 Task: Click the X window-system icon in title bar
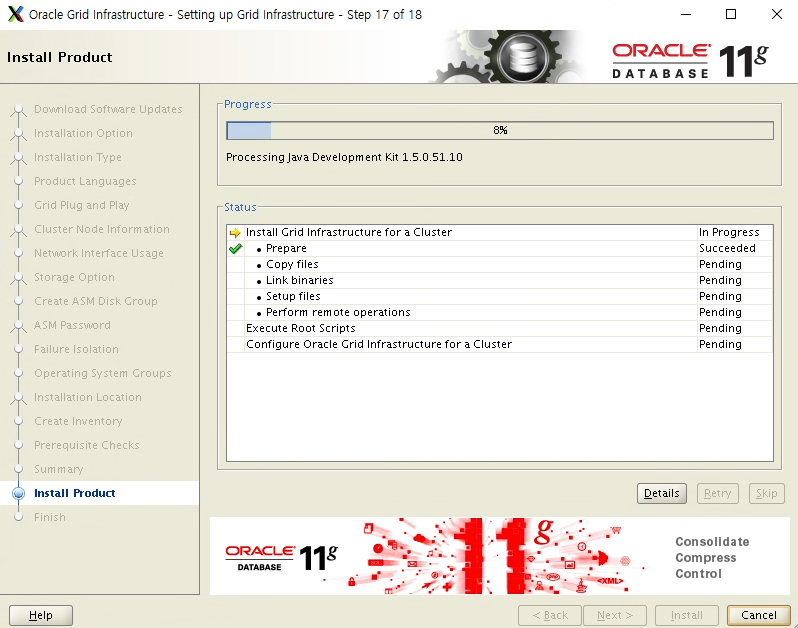15,14
